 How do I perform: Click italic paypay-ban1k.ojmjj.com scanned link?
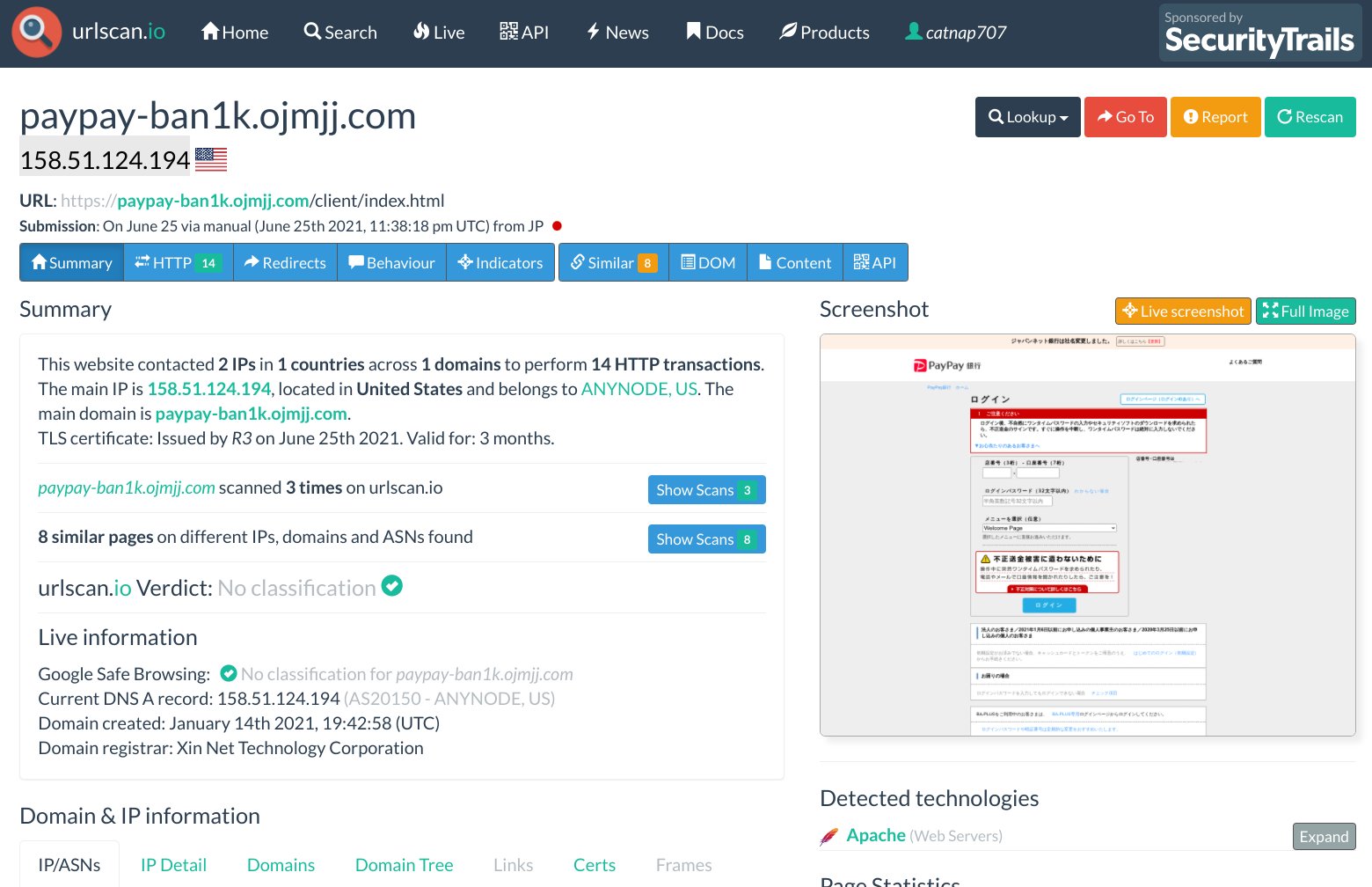tap(127, 487)
